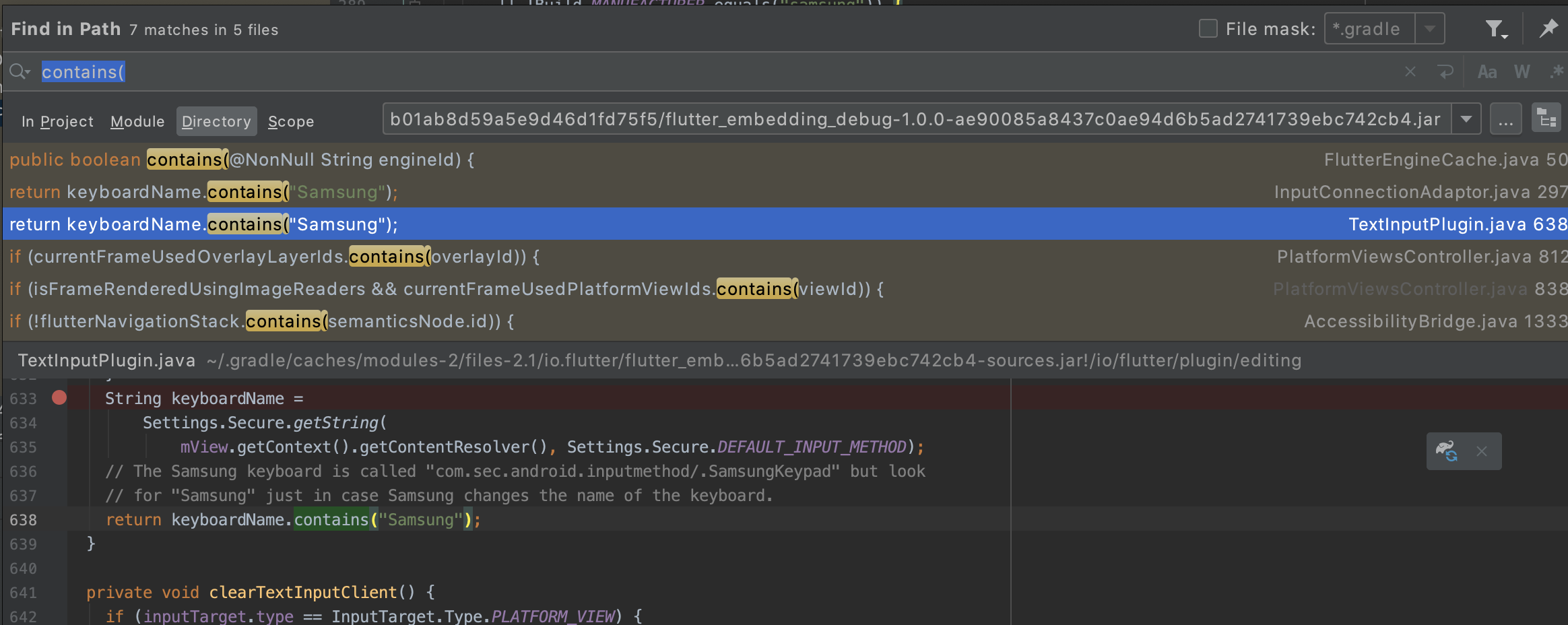1568x625 pixels.
Task: Toggle regex mode with the .* icon
Action: pos(1559,71)
